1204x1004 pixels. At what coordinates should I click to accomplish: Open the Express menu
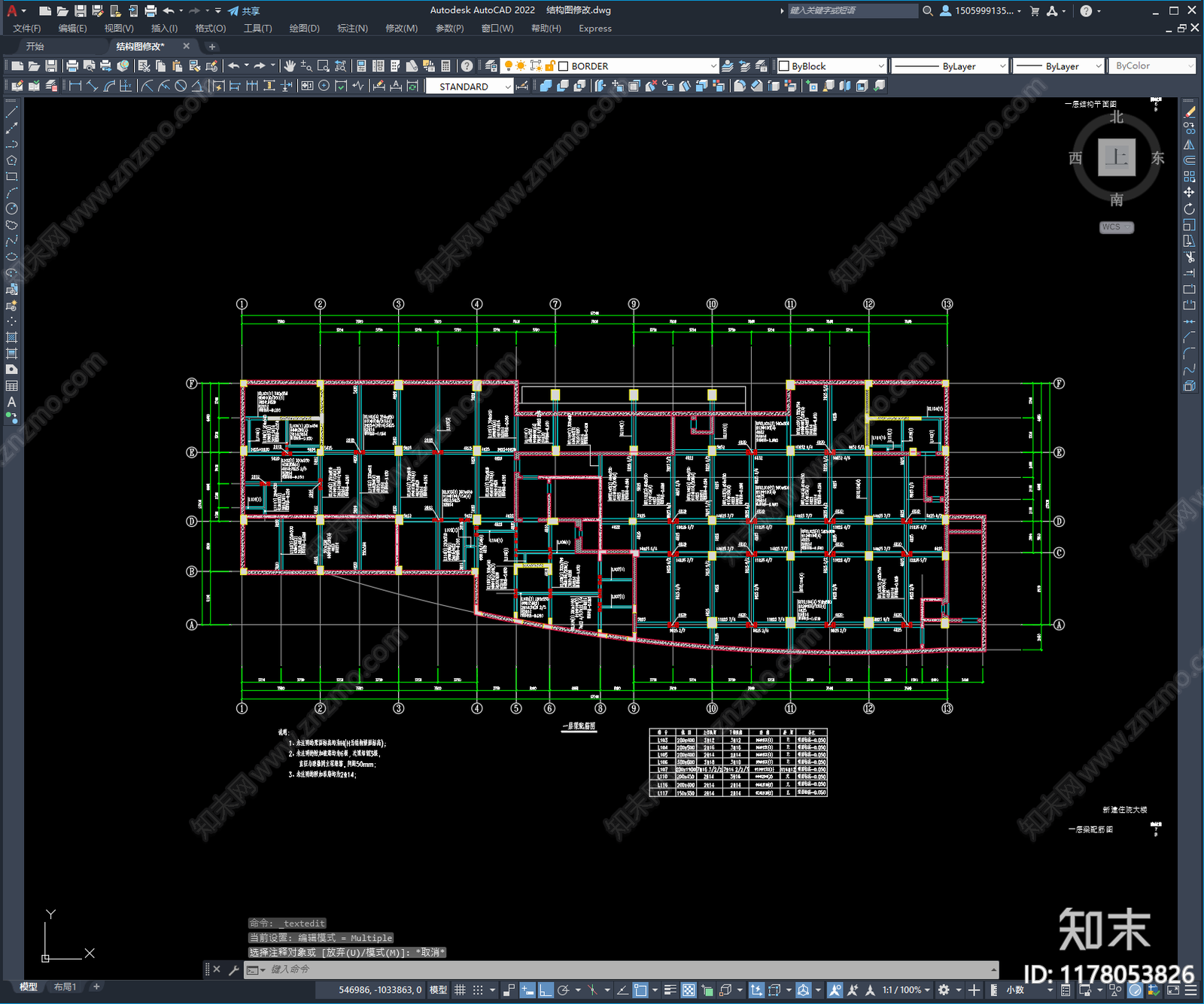coord(595,29)
